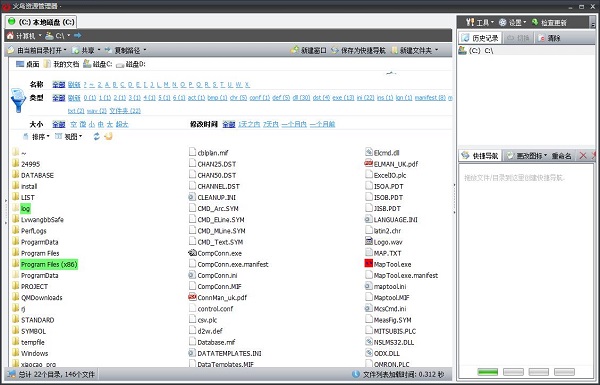
Task: Select the ConnMan_uk.pdf file icon
Action: pos(192,297)
